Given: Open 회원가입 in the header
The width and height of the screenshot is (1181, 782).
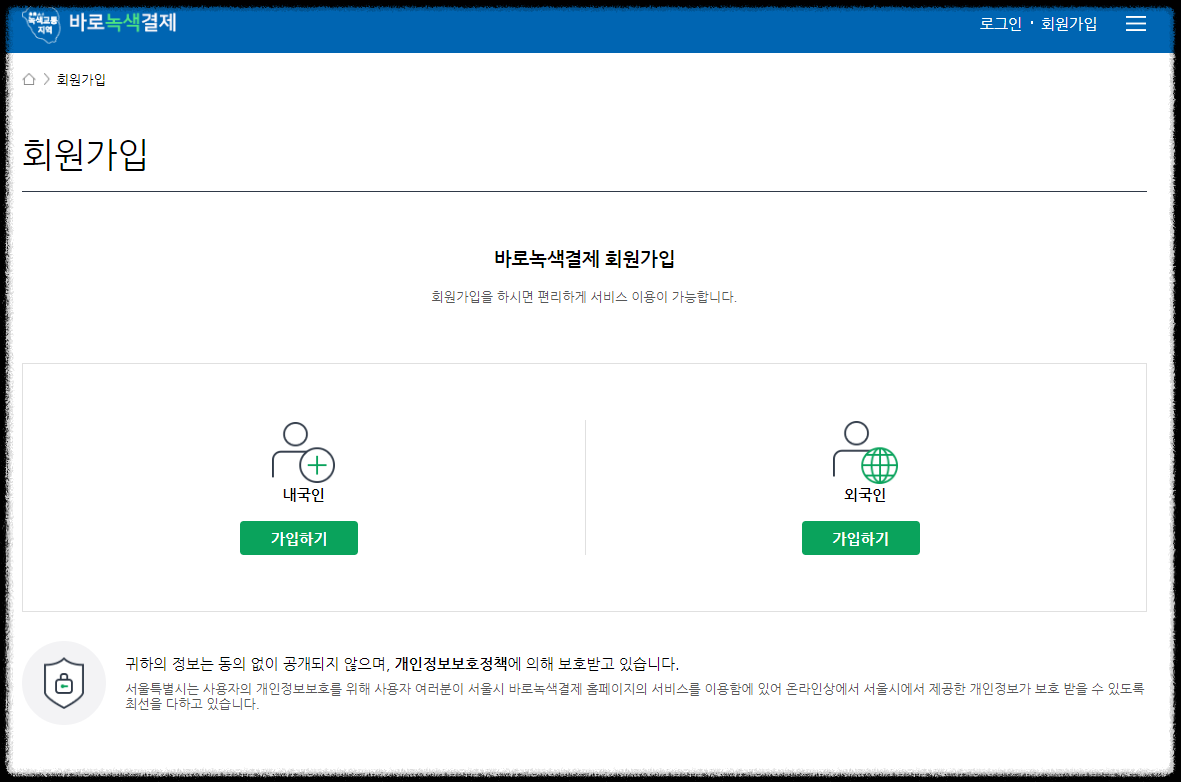Looking at the screenshot, I should tap(1068, 24).
